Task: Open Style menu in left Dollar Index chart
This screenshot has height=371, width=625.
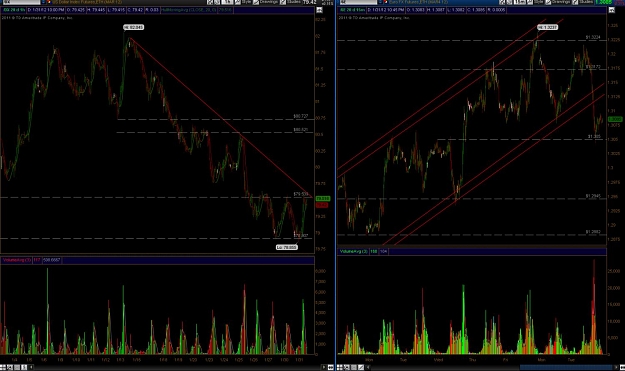Action: (246, 2)
